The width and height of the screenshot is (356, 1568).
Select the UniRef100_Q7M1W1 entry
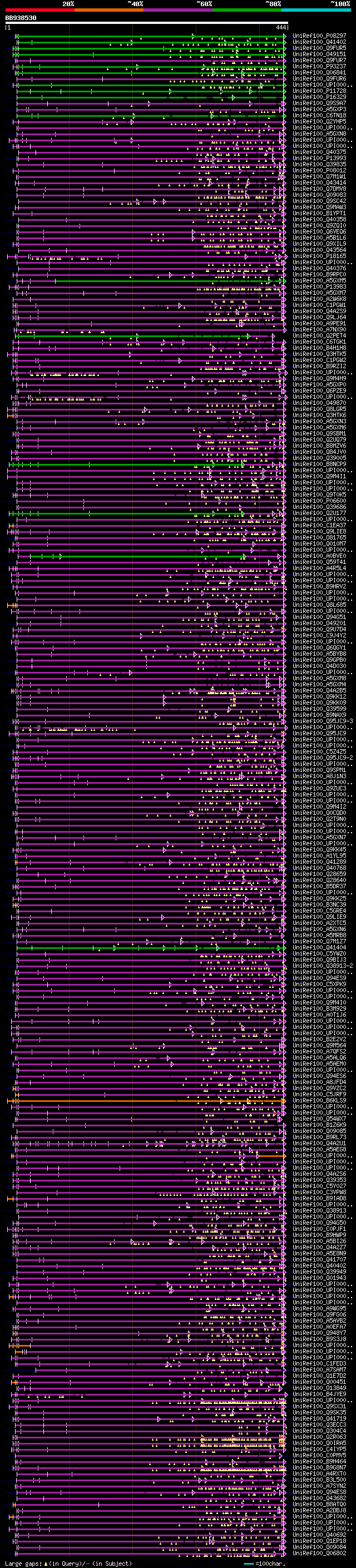pos(319,176)
